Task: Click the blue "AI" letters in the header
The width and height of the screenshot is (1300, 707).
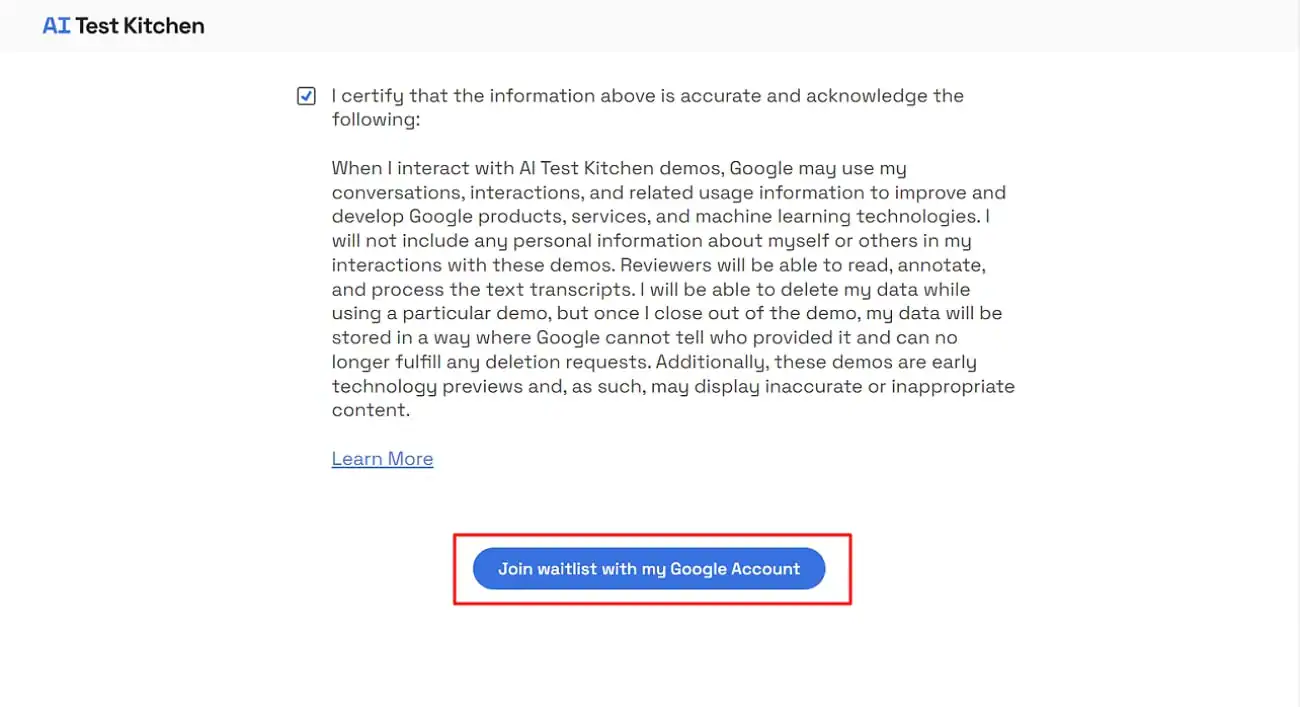Action: [56, 26]
